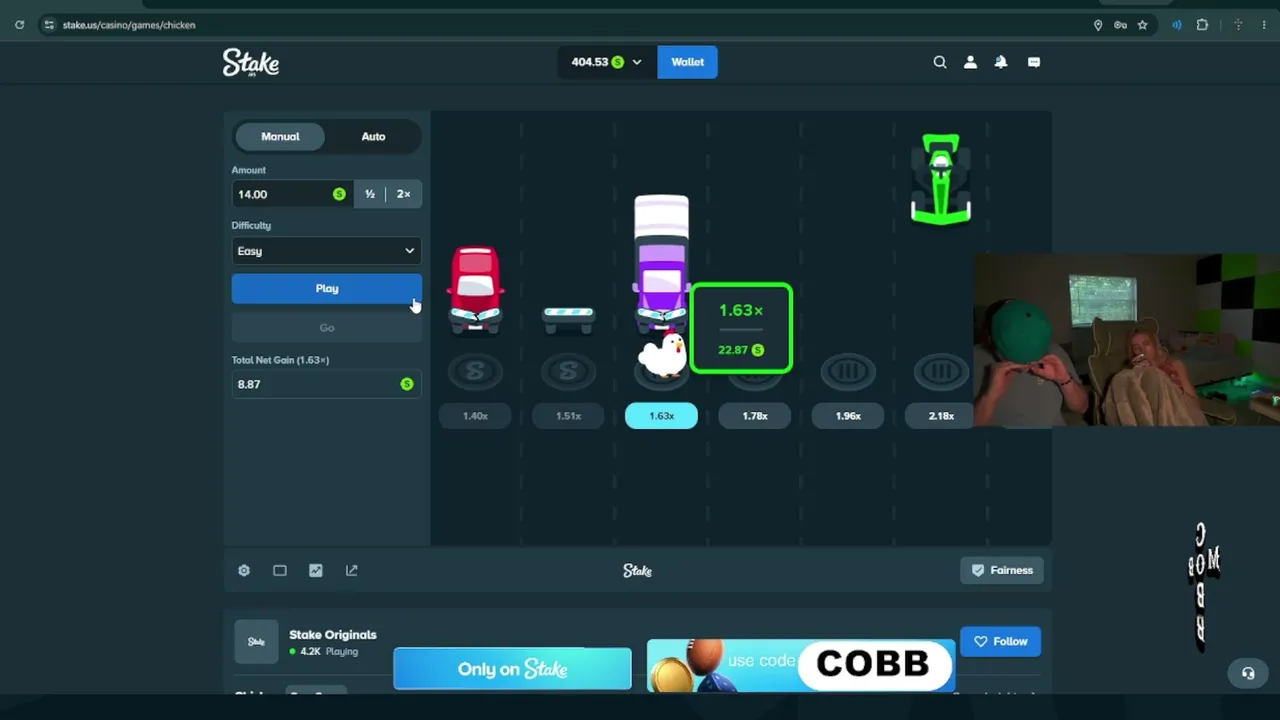
Task: Click the coin manhole under 1.51x lane
Action: point(568,372)
